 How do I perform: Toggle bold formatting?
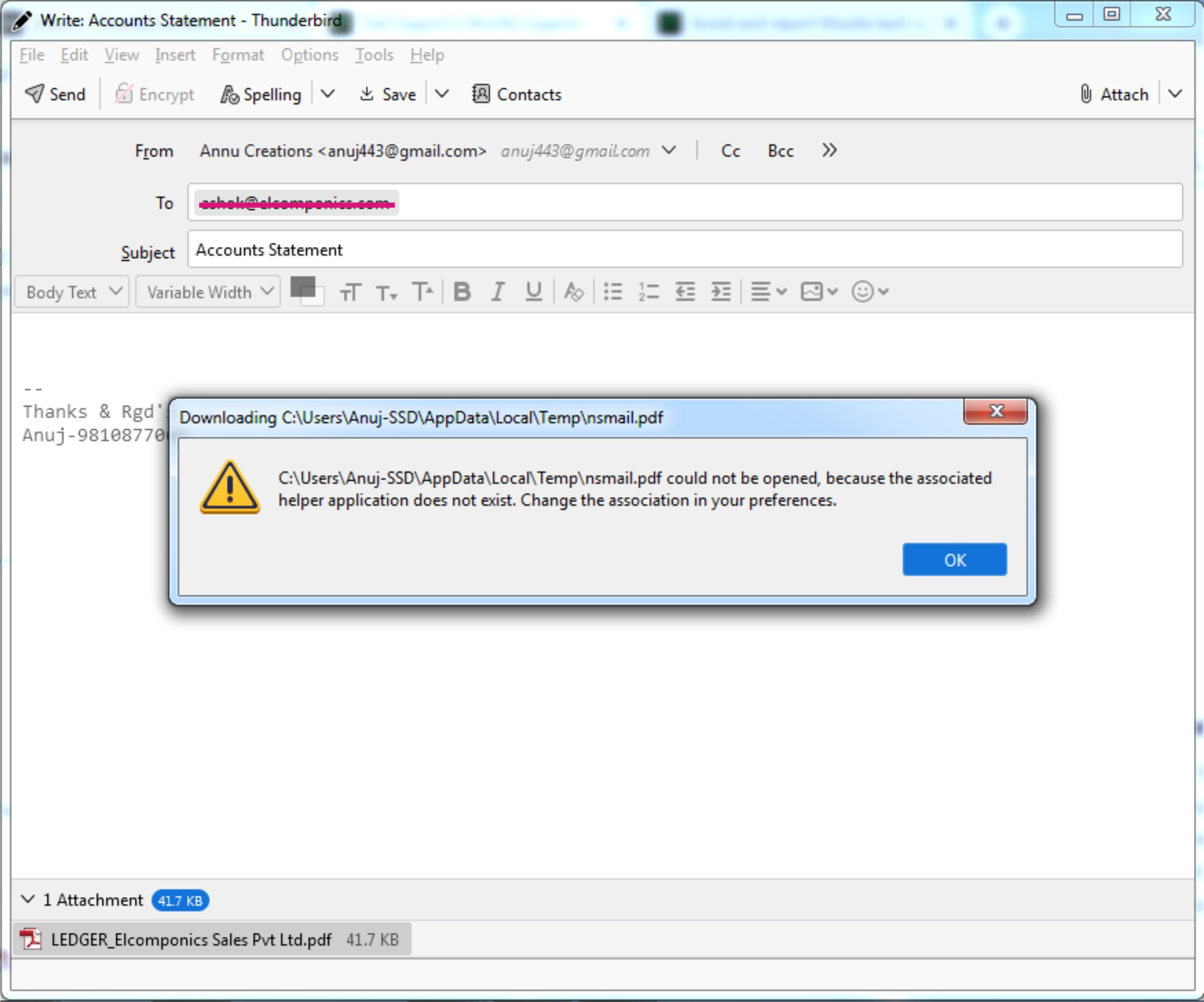[x=462, y=292]
